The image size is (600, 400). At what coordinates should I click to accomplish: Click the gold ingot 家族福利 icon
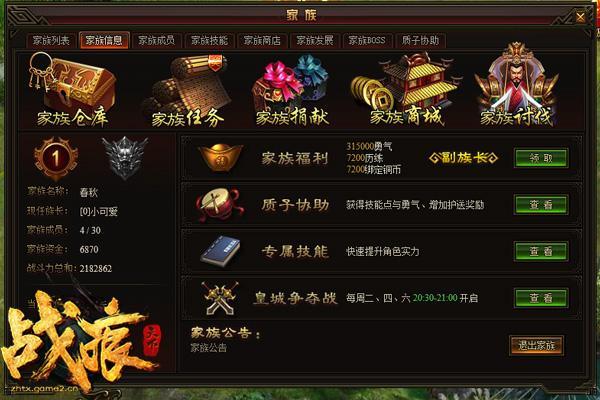pos(221,158)
